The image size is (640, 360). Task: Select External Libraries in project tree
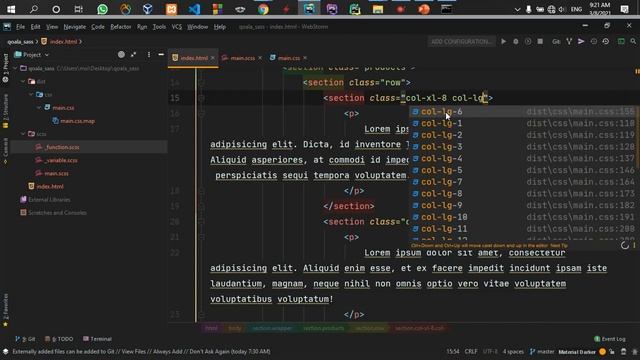(x=49, y=200)
